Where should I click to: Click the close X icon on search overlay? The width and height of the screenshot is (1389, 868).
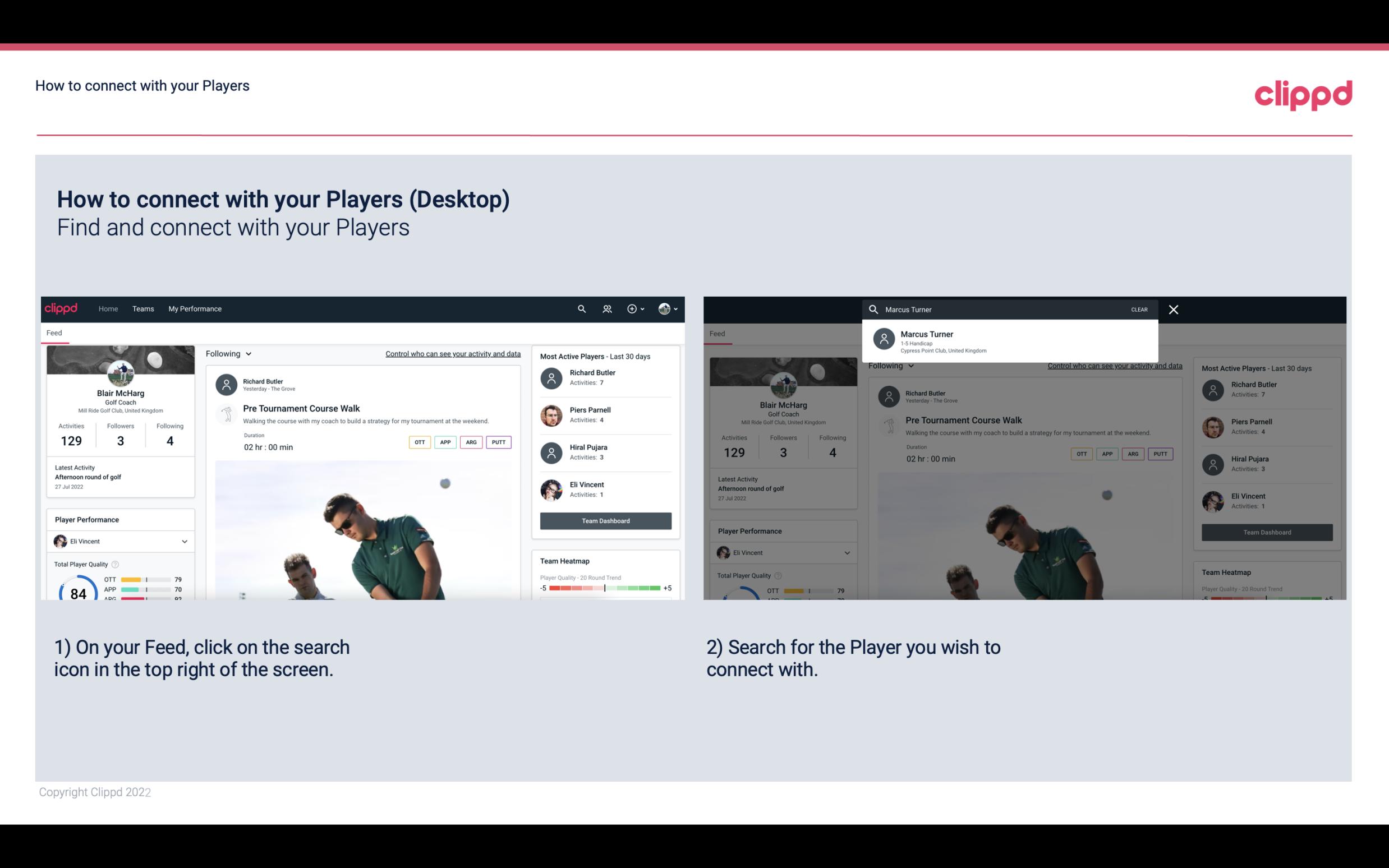coord(1174,309)
